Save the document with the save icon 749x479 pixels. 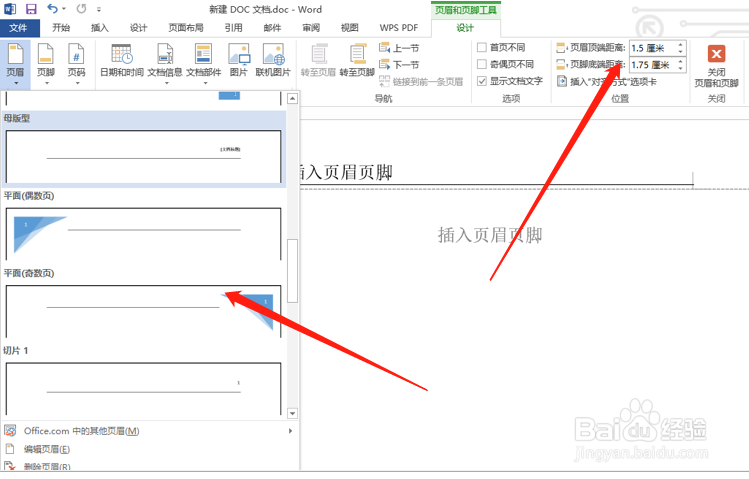coord(31,9)
